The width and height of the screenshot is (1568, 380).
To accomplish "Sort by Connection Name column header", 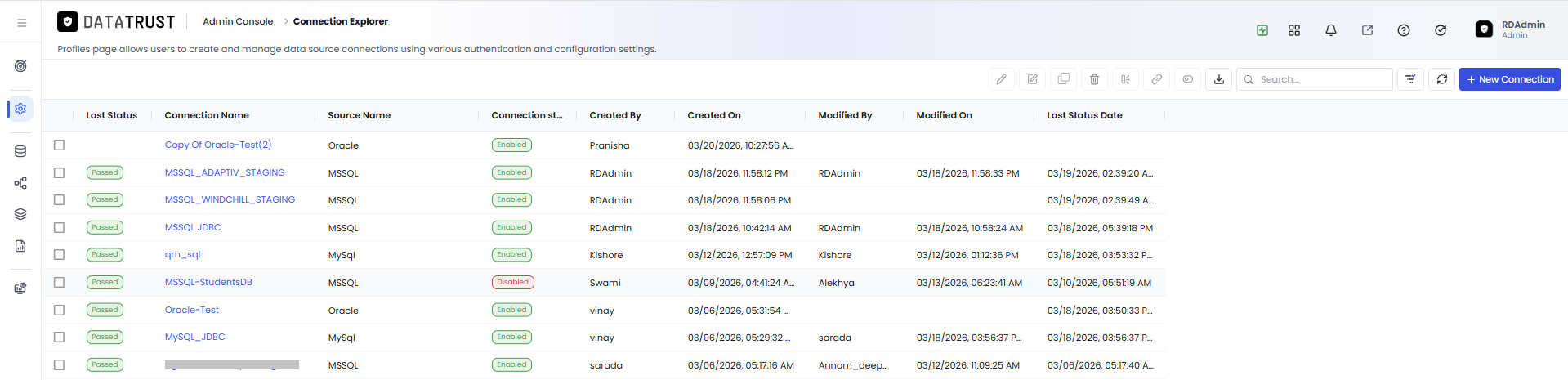I will tap(207, 115).
